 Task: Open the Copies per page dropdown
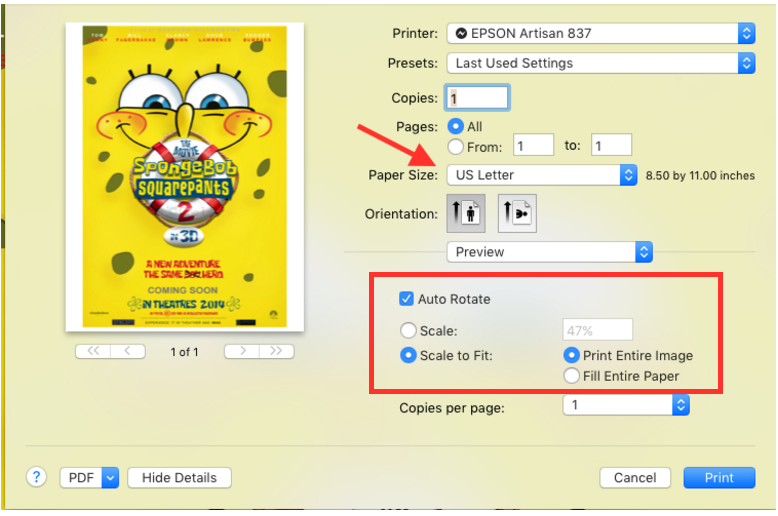pyautogui.click(x=626, y=405)
